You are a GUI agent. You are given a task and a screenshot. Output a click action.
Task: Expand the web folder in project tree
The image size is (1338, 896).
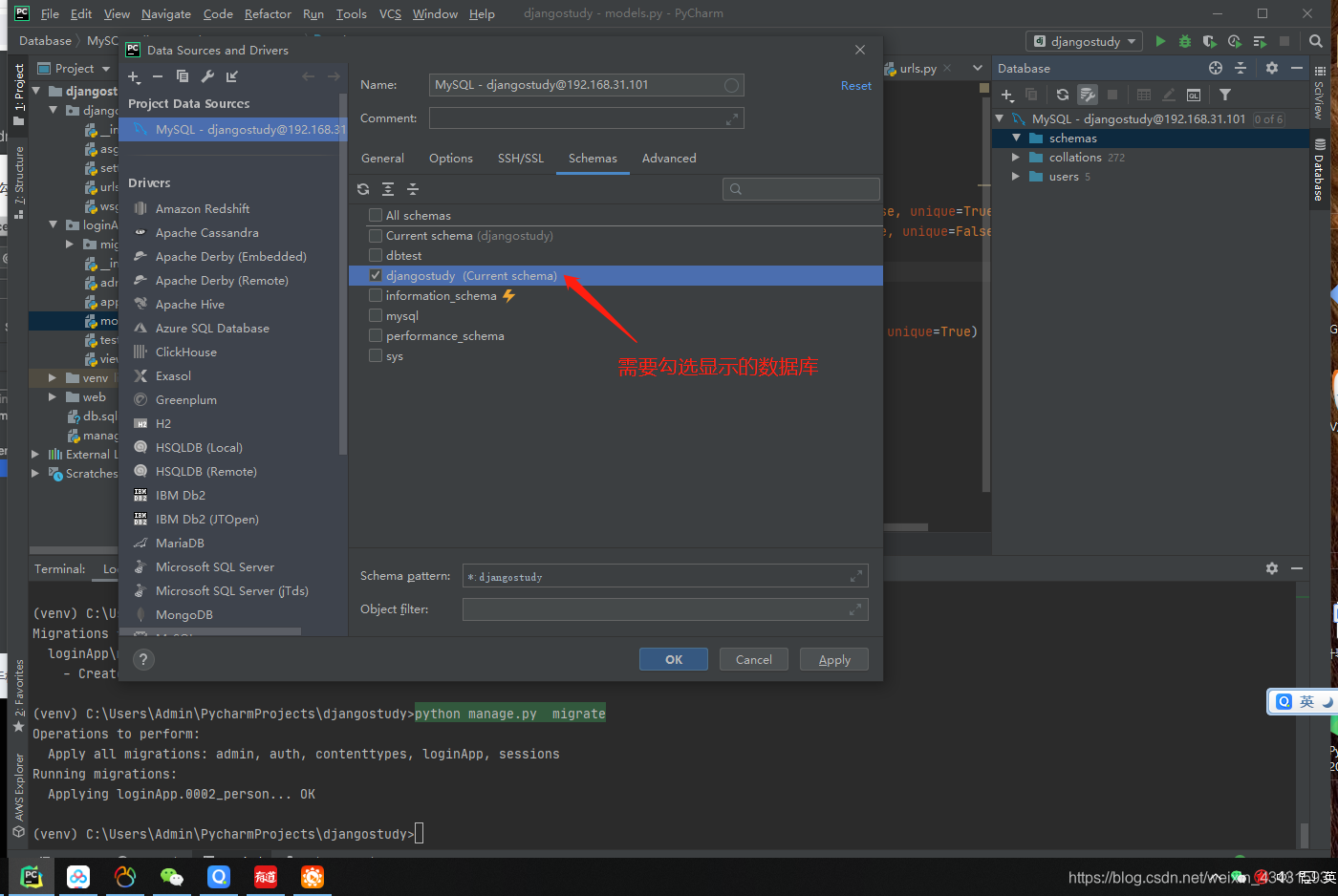click(53, 397)
